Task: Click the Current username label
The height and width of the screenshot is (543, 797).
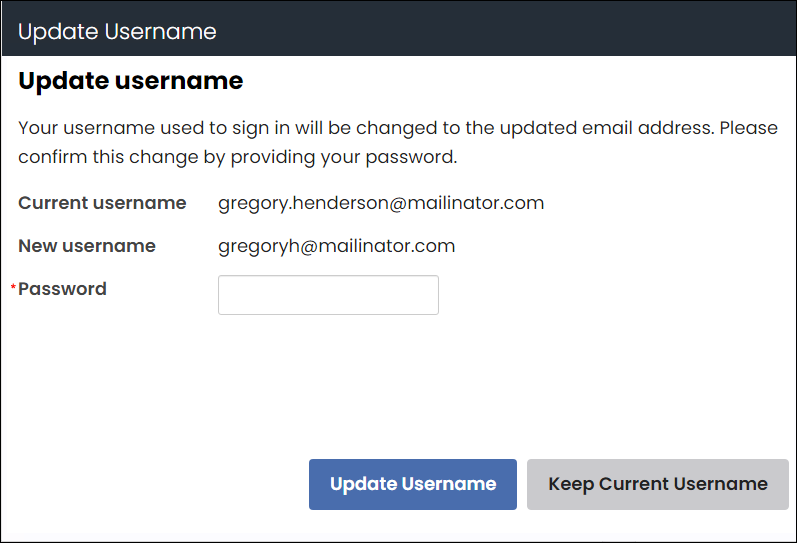Action: 102,203
